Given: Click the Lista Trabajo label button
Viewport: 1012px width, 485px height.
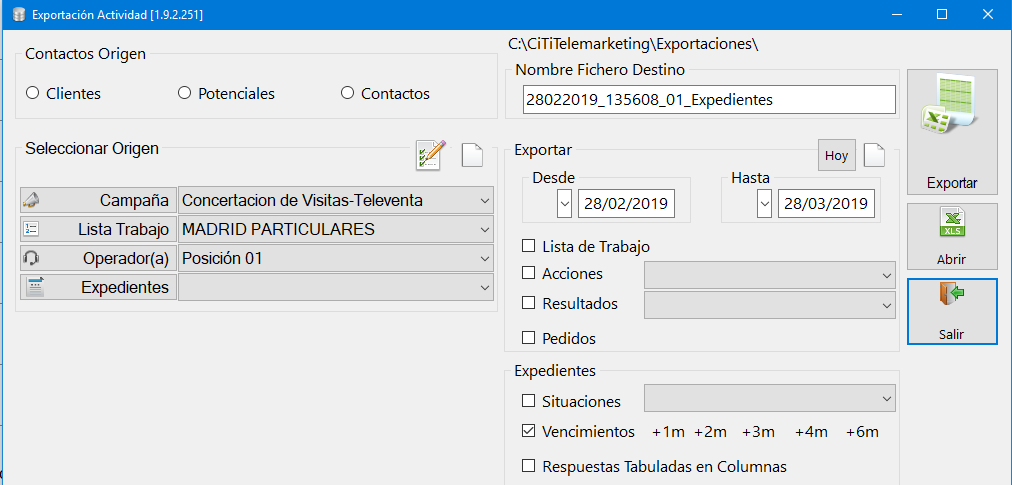Looking at the screenshot, I should click(x=98, y=229).
